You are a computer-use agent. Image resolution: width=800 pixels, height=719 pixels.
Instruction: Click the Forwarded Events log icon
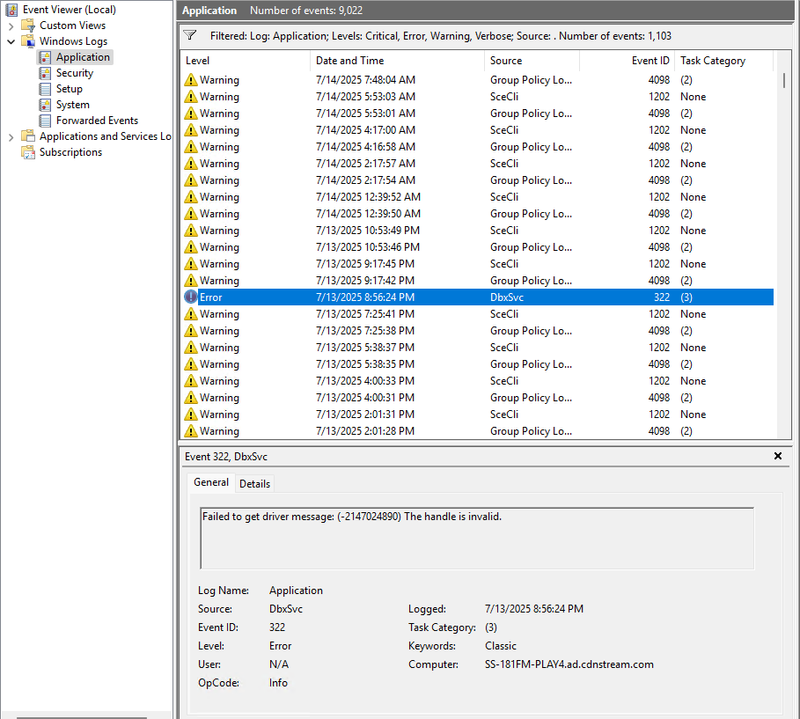[45, 121]
